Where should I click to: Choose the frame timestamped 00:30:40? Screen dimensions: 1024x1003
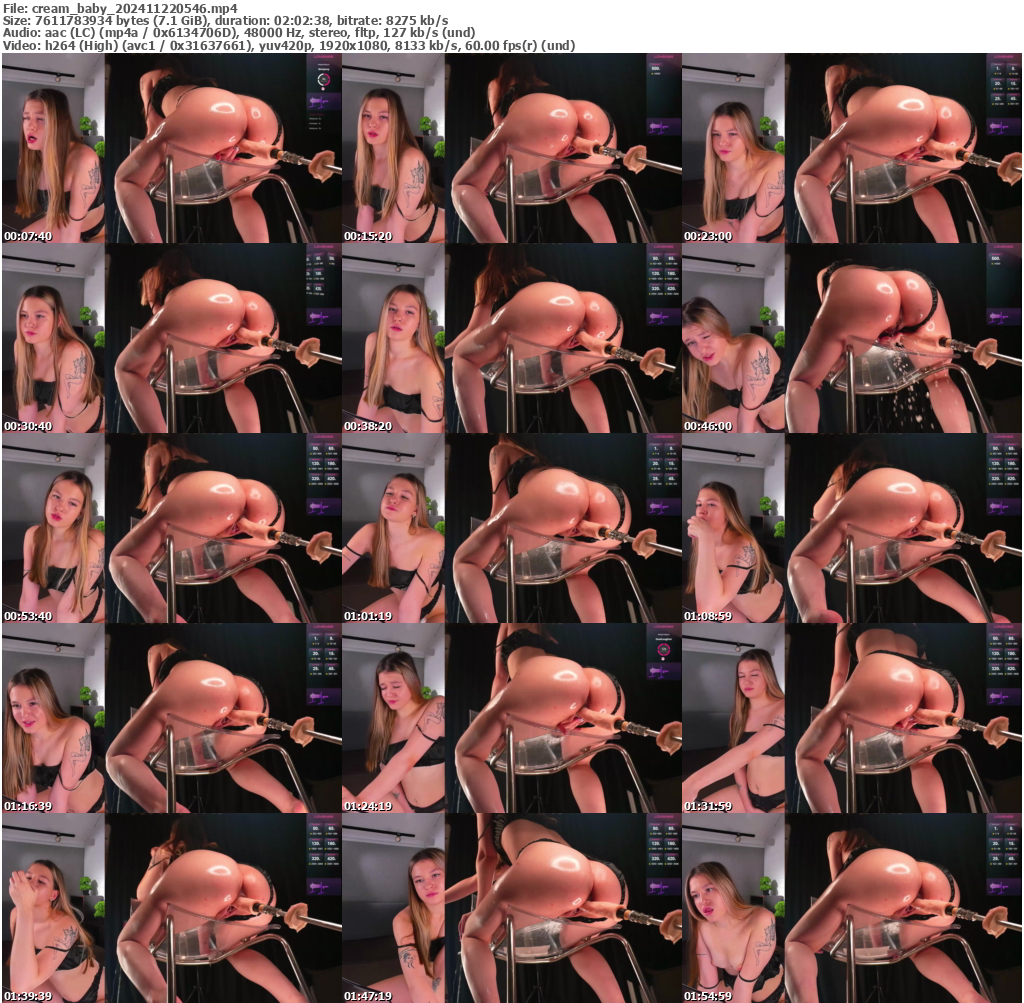pyautogui.click(x=171, y=338)
